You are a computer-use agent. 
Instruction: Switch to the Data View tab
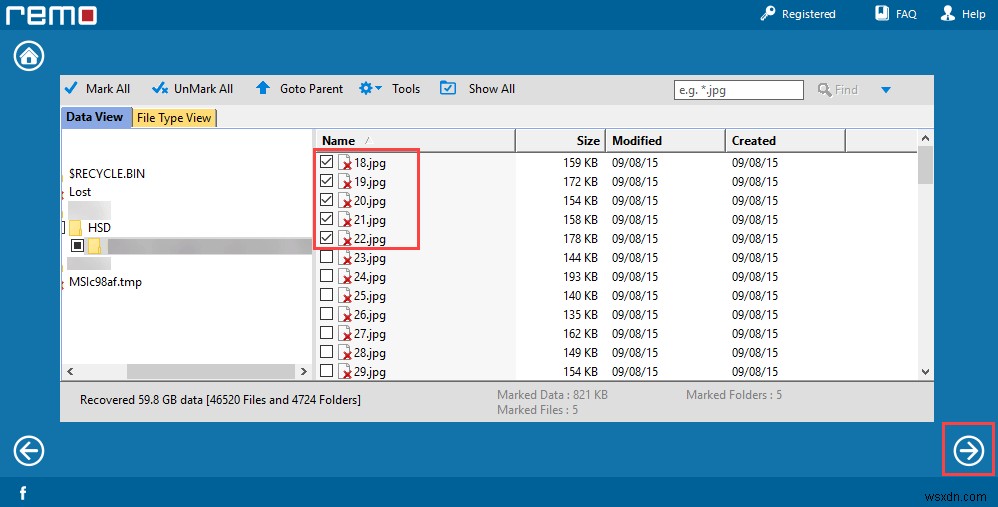pyautogui.click(x=95, y=117)
